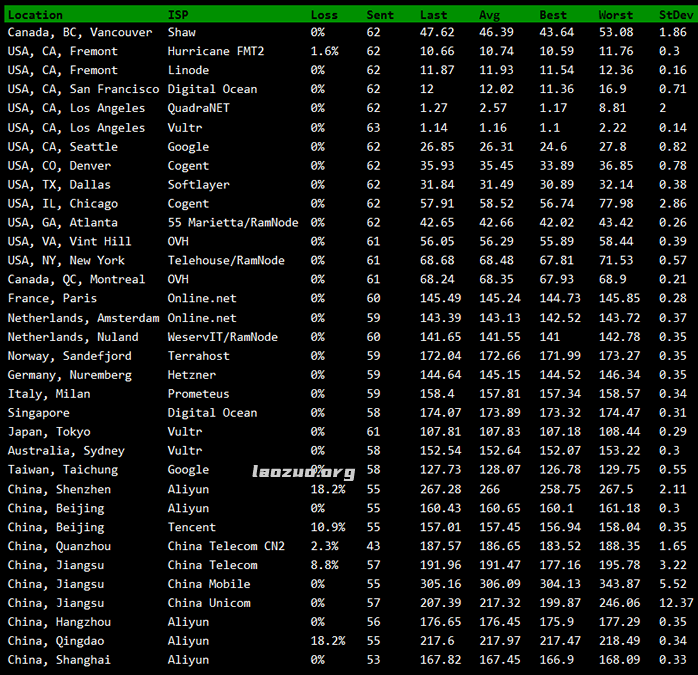This screenshot has width=698, height=675.
Task: Click the China, Shenzhen location
Action: coord(59,490)
